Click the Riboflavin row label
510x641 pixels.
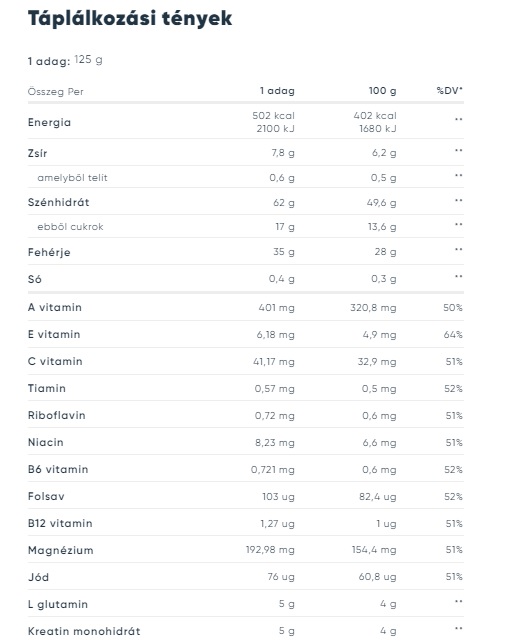click(57, 415)
